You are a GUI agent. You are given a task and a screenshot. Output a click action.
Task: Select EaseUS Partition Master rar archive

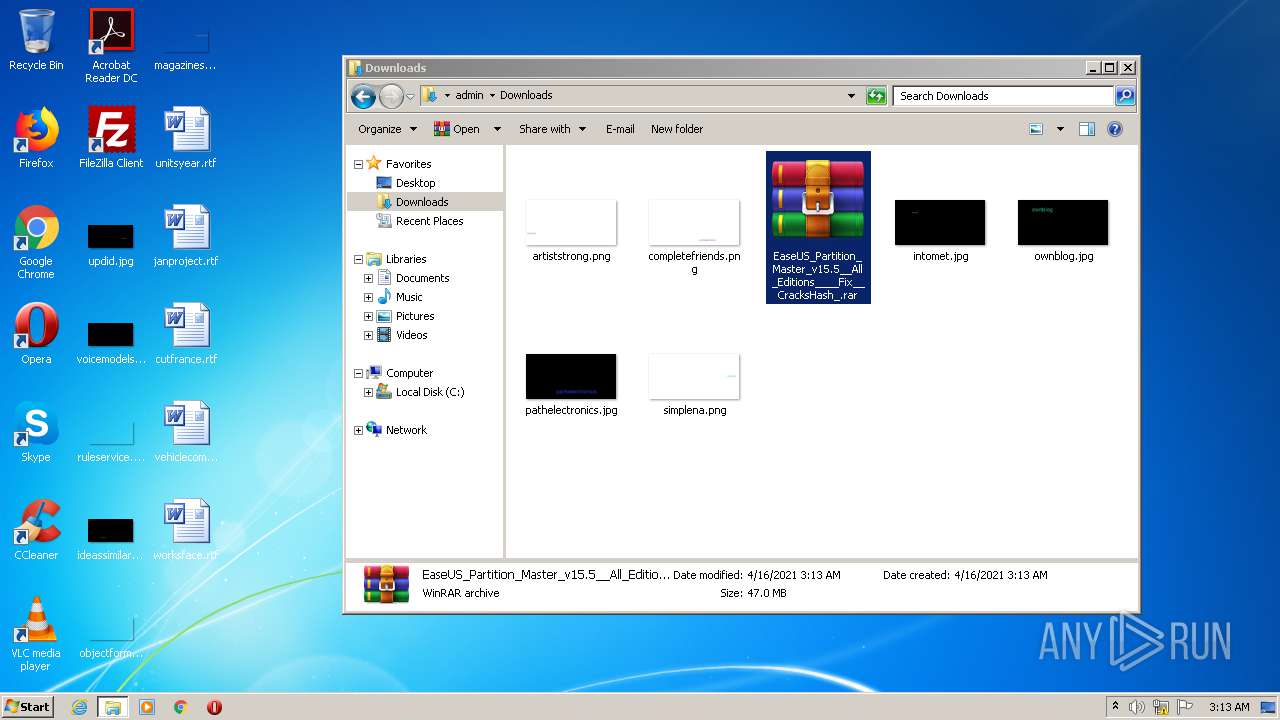coord(818,228)
